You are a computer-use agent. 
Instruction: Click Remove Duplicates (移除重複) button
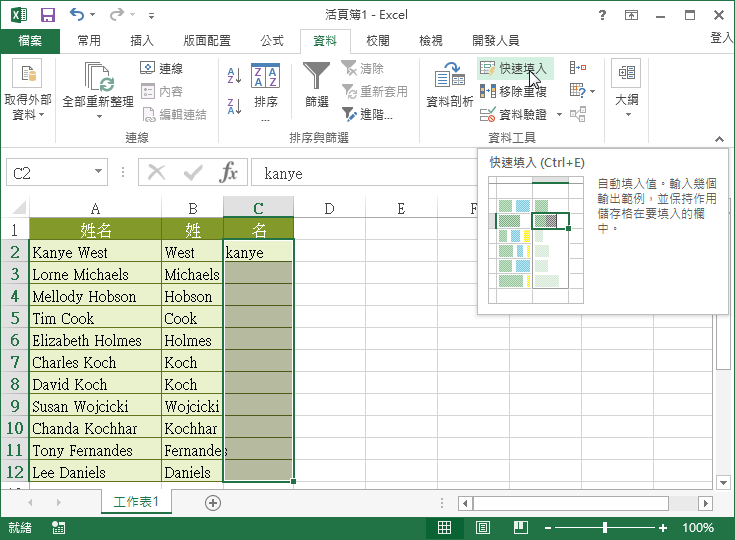pyautogui.click(x=513, y=91)
